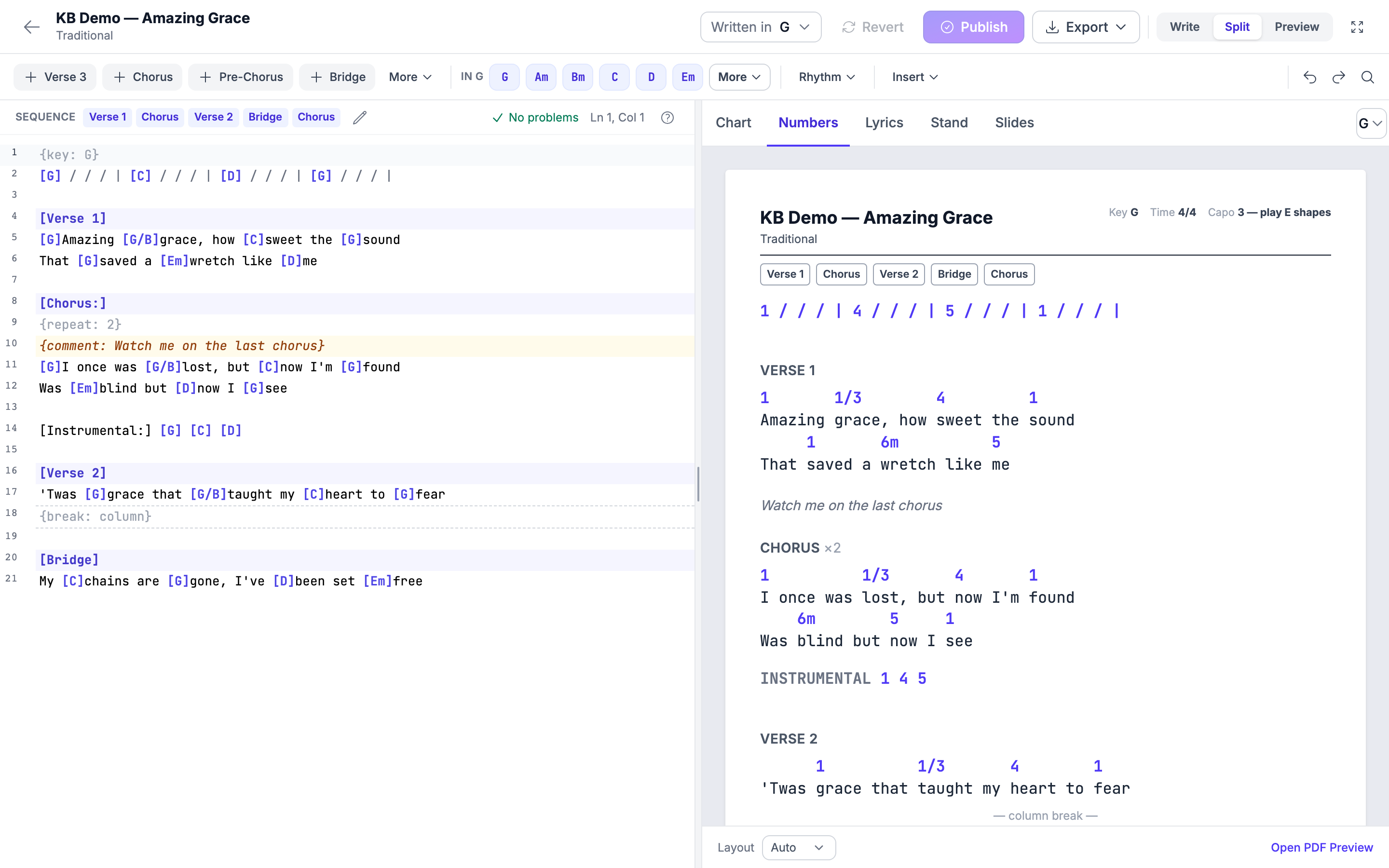Add a Pre-Chorus section
The width and height of the screenshot is (1389, 868).
click(241, 77)
